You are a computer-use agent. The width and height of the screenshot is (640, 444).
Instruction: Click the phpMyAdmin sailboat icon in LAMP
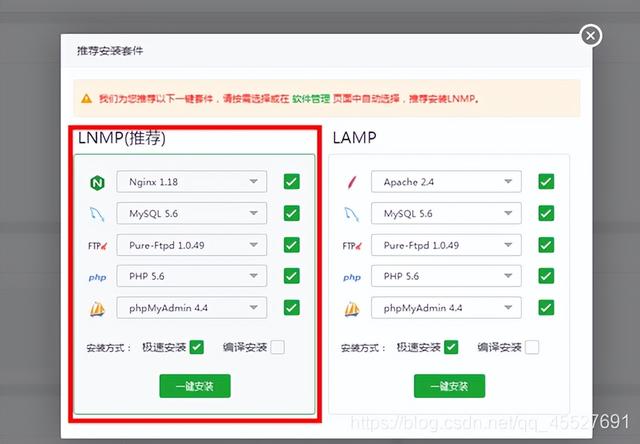coord(352,309)
